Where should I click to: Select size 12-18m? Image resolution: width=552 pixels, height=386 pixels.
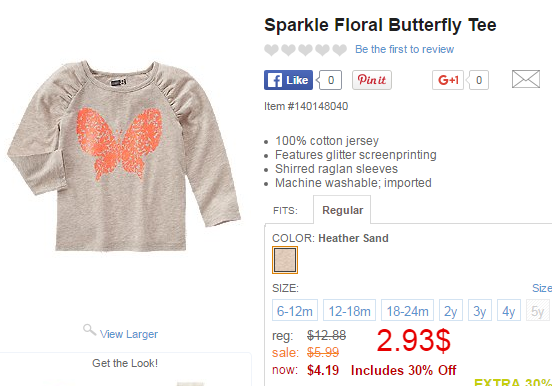pyautogui.click(x=349, y=310)
